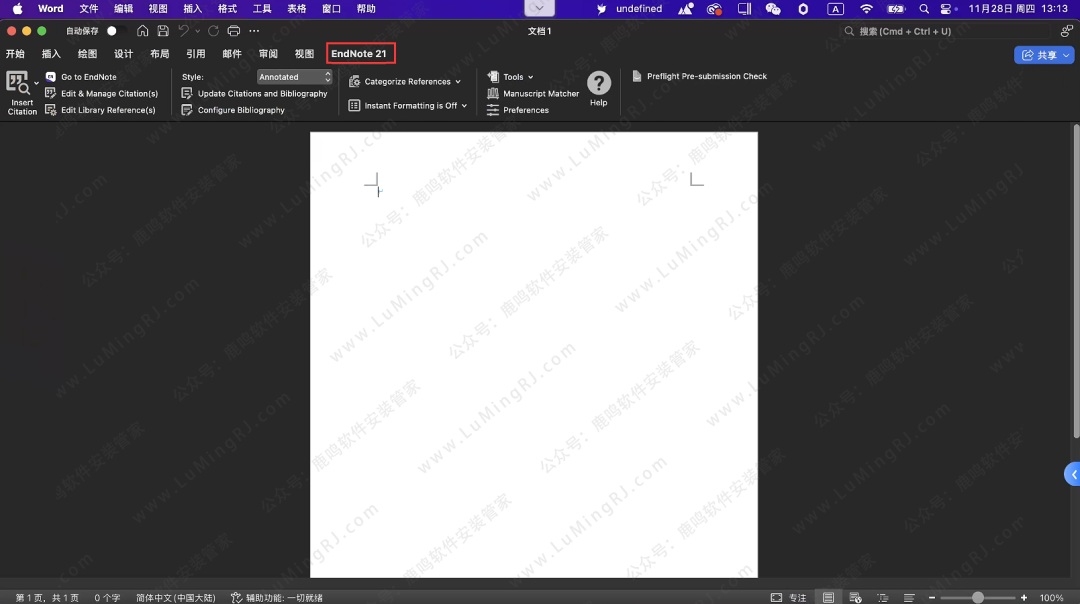
Task: Expand the Categorize References menu
Action: pos(412,82)
